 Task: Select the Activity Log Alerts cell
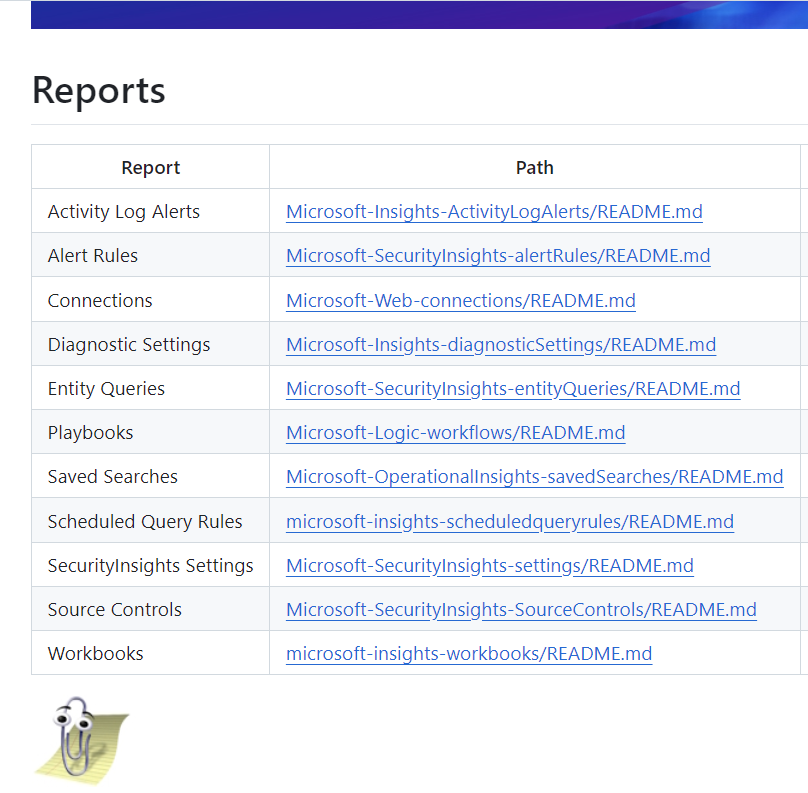pos(150,211)
